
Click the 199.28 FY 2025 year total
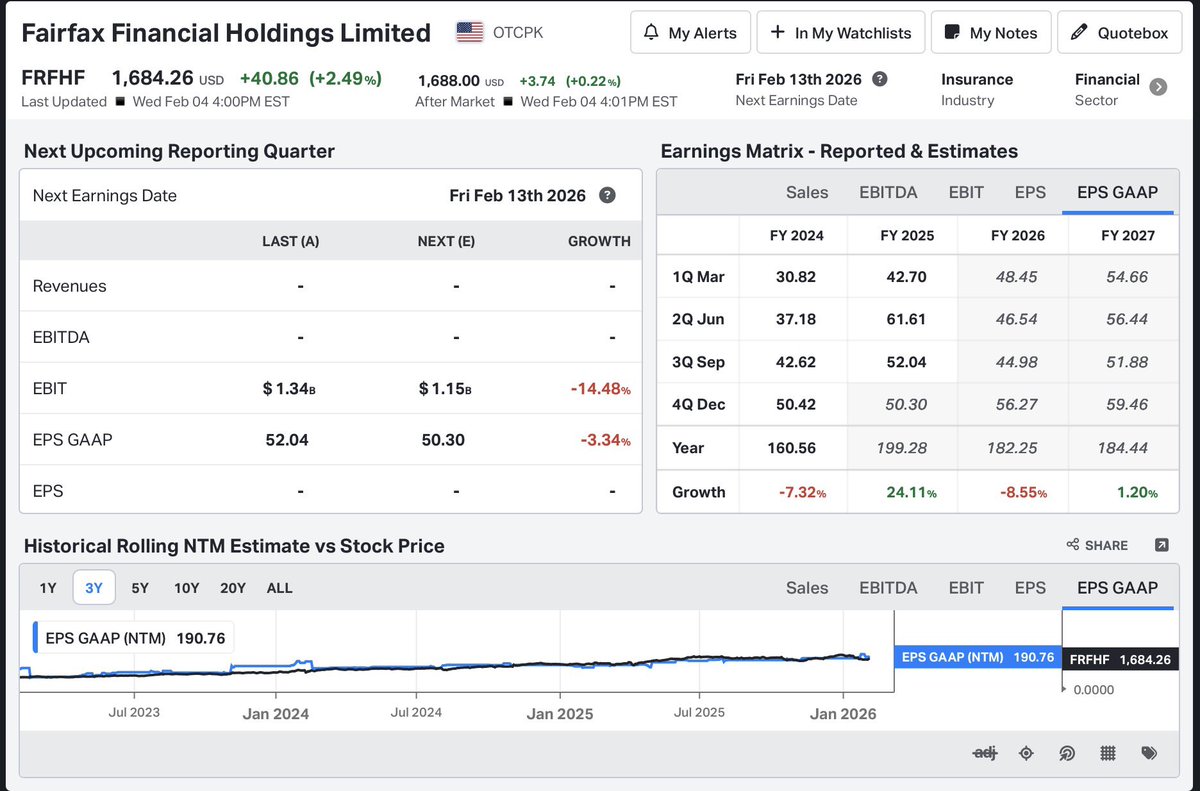tap(902, 448)
